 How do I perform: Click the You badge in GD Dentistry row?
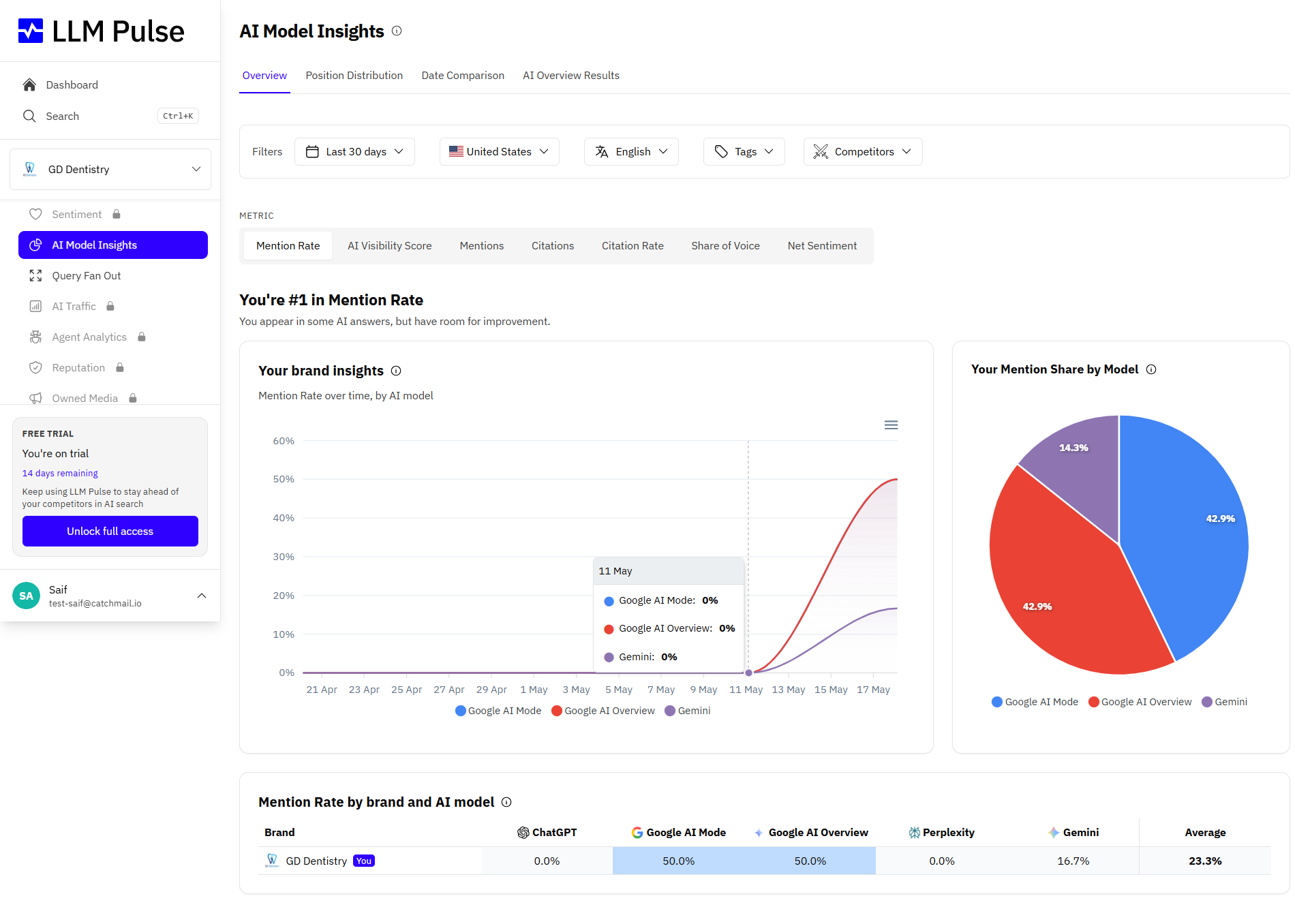[x=364, y=861]
